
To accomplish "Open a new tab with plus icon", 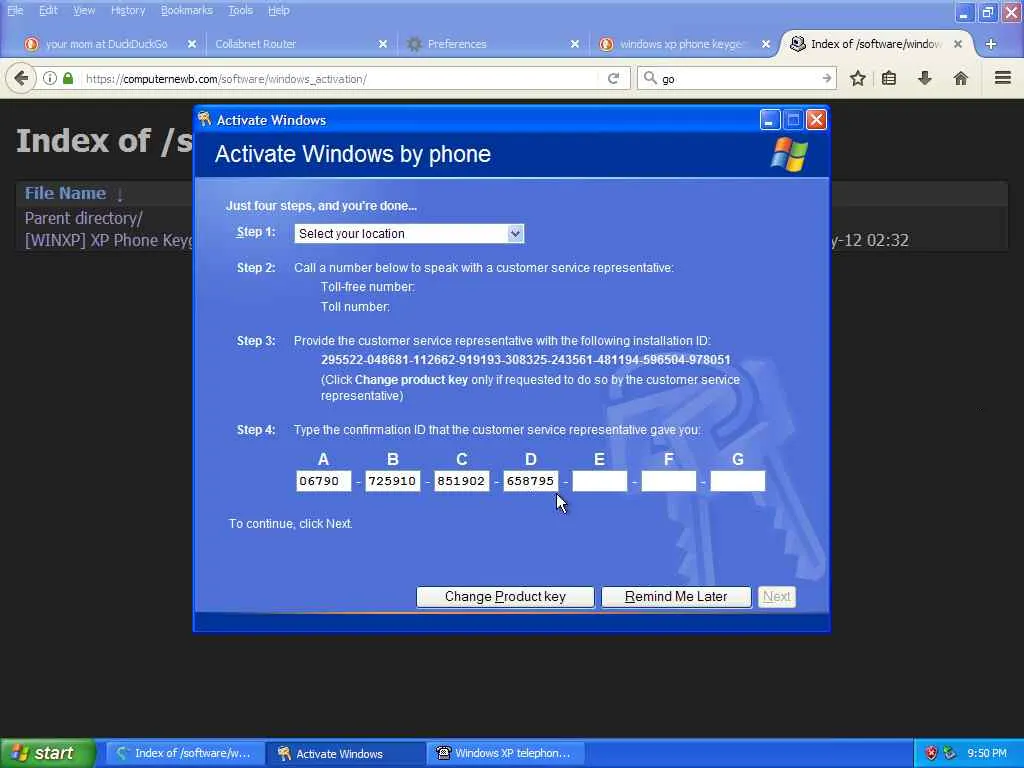I will point(991,44).
